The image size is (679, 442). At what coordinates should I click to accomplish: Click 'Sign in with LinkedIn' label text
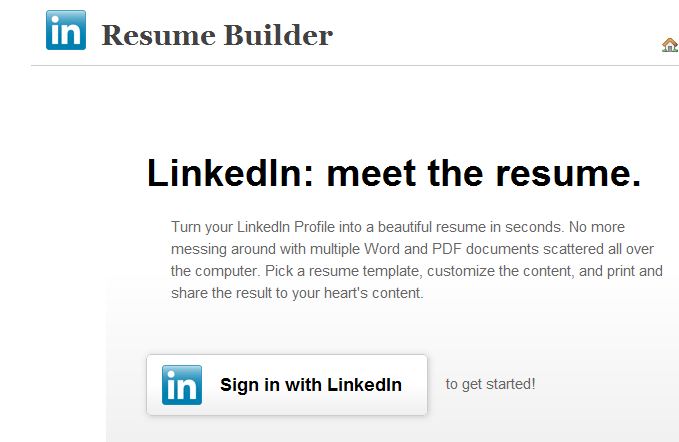(x=311, y=385)
